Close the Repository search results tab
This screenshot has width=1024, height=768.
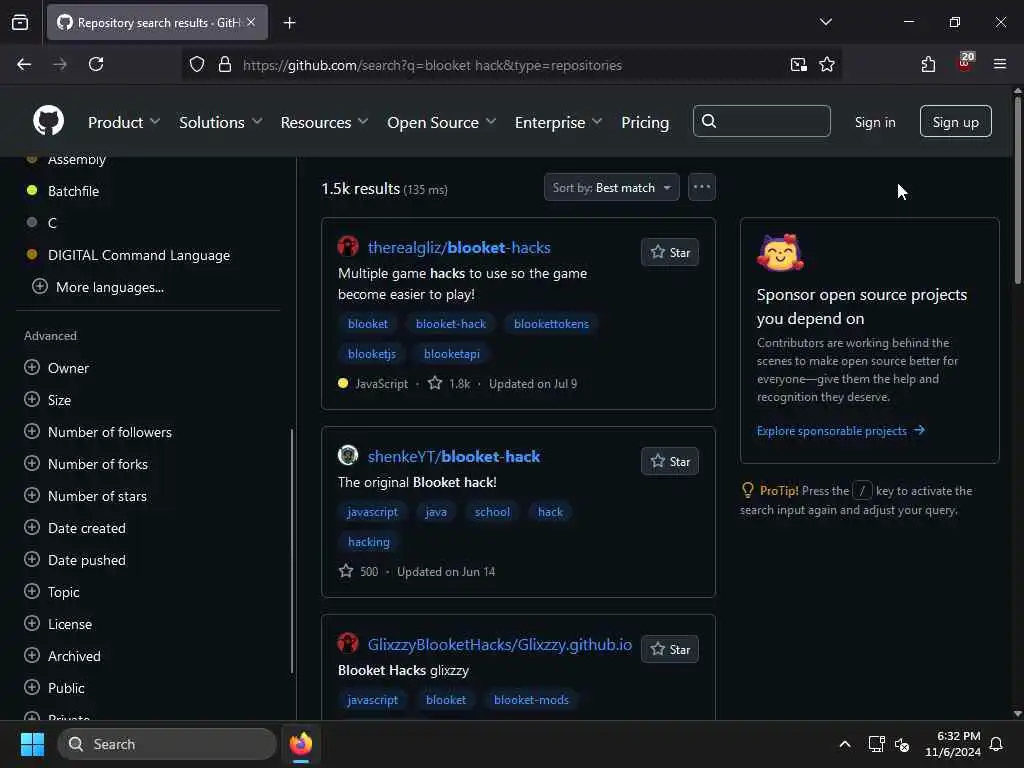[x=251, y=22]
